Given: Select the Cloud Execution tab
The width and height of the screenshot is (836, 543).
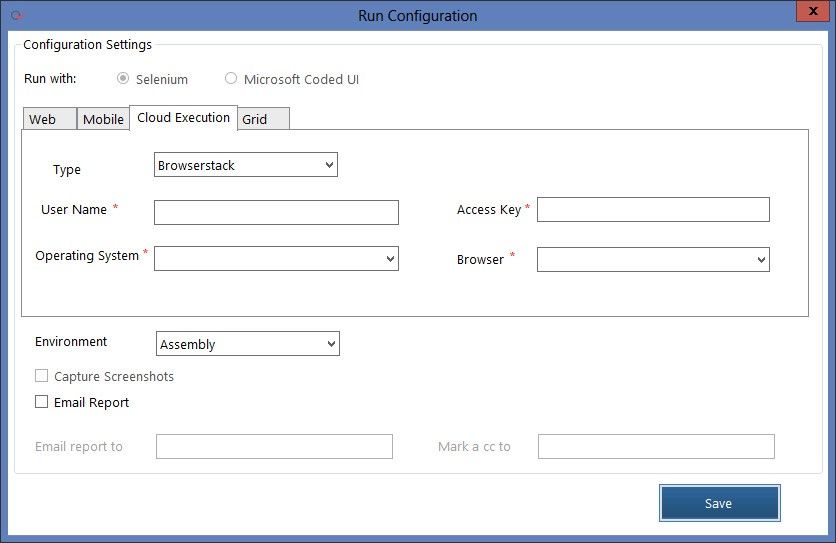Looking at the screenshot, I should tap(183, 117).
